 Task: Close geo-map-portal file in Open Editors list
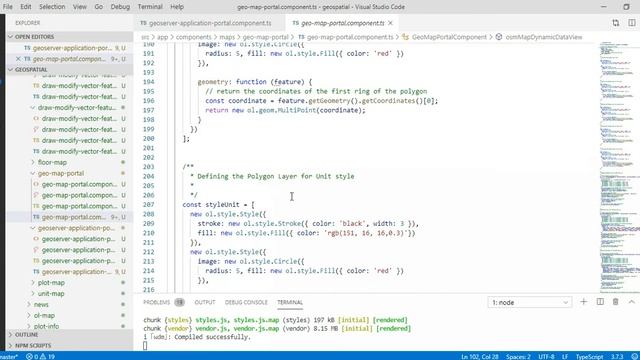pyautogui.click(x=18, y=59)
